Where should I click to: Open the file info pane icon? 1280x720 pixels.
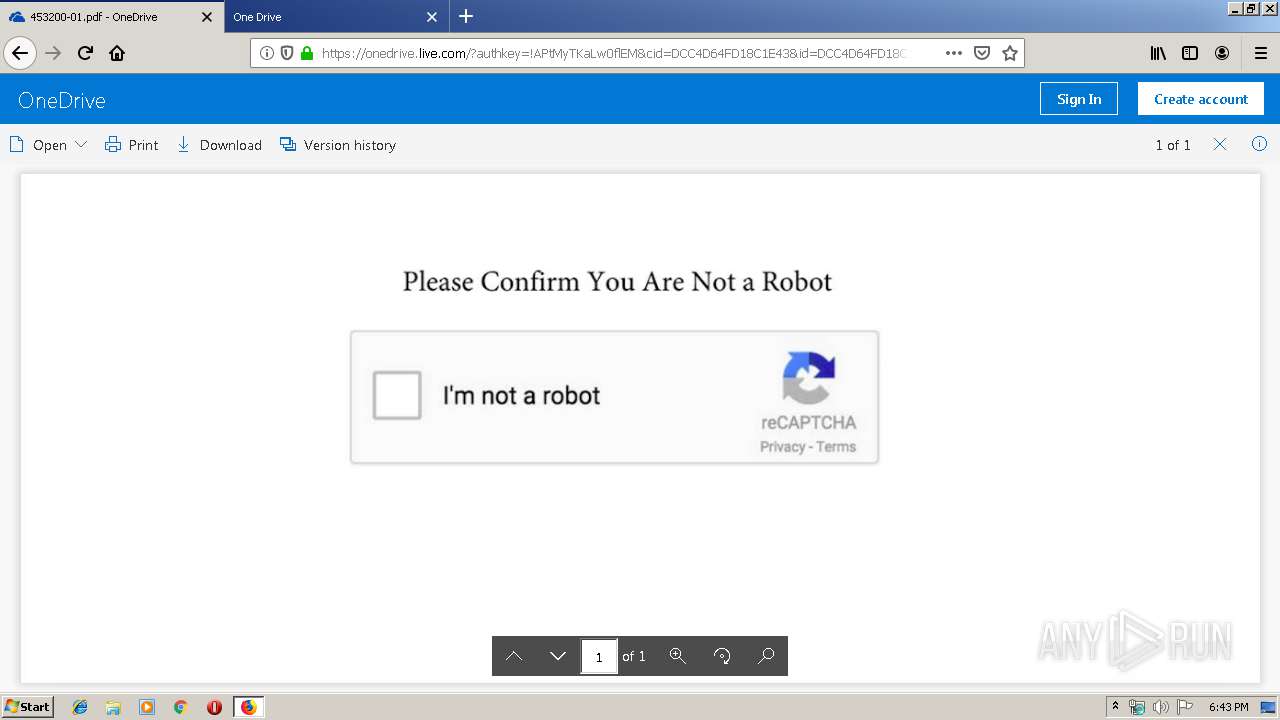[x=1259, y=144]
